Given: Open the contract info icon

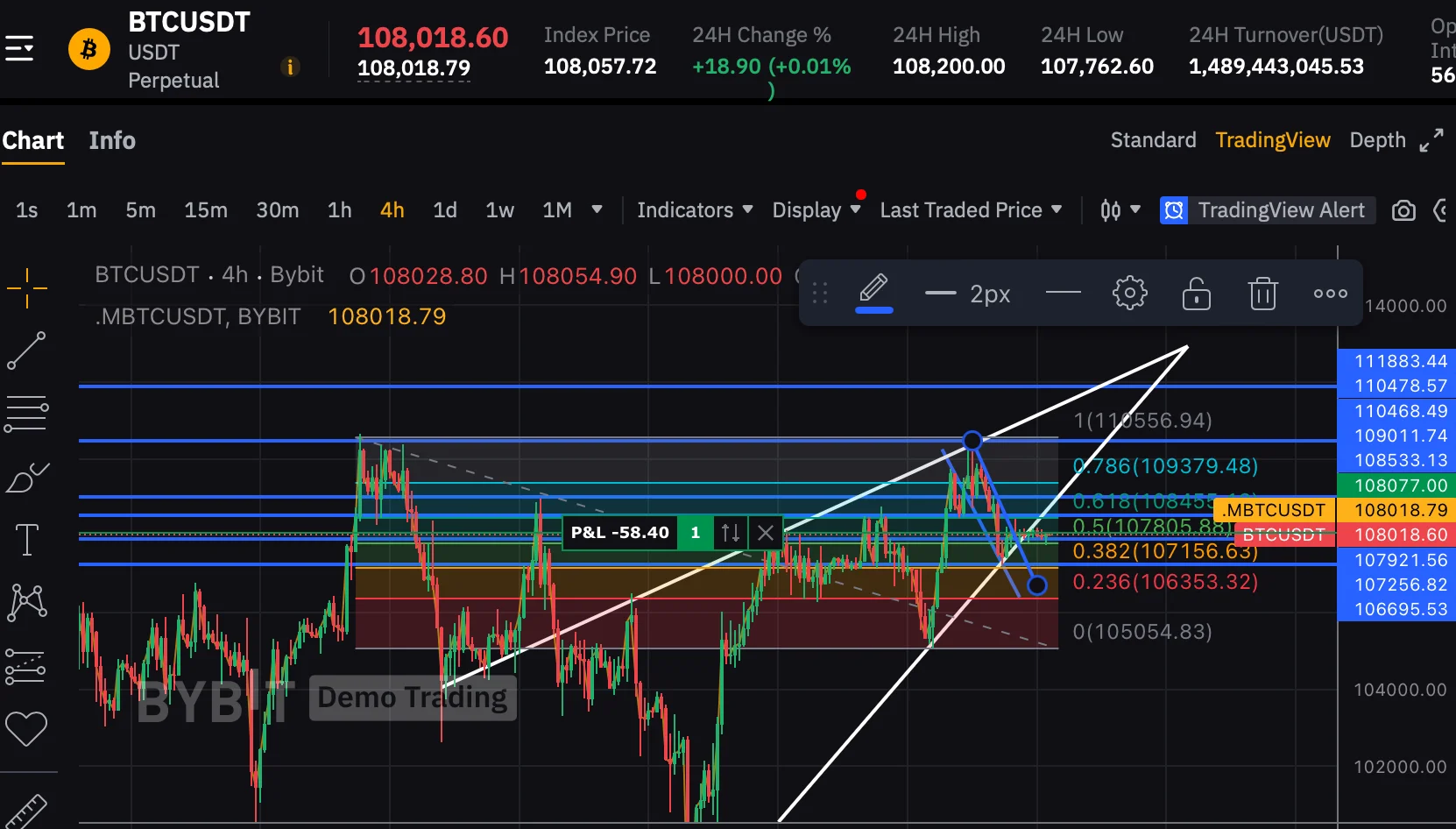Looking at the screenshot, I should [x=290, y=67].
